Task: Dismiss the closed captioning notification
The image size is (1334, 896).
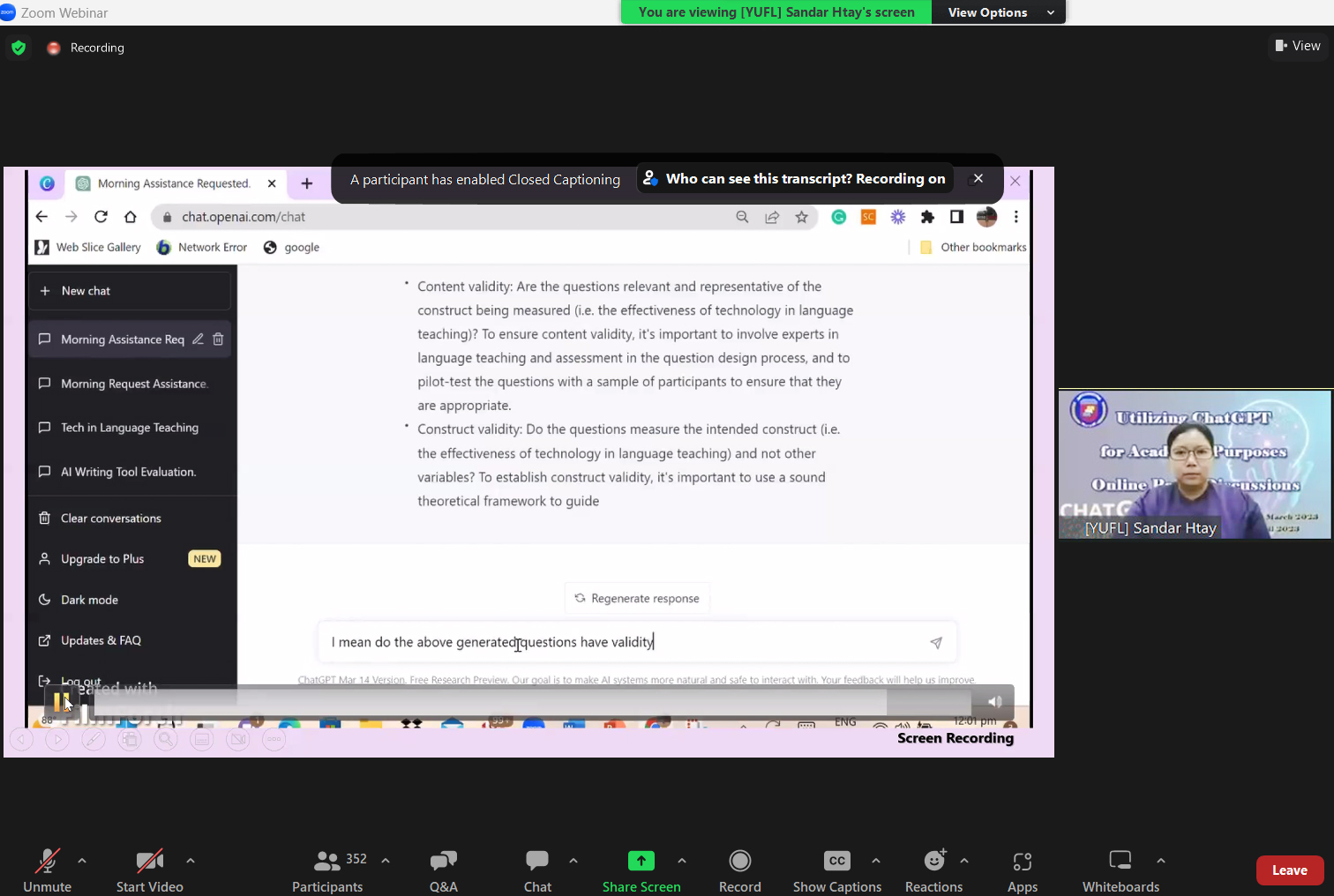Action: 978,178
